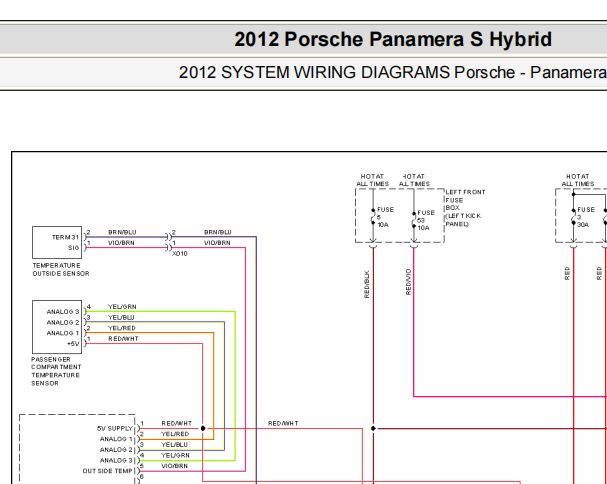The image size is (607, 484).
Task: Click "HOT AT ALL TIMES" above Fuse 53
Action: (414, 180)
